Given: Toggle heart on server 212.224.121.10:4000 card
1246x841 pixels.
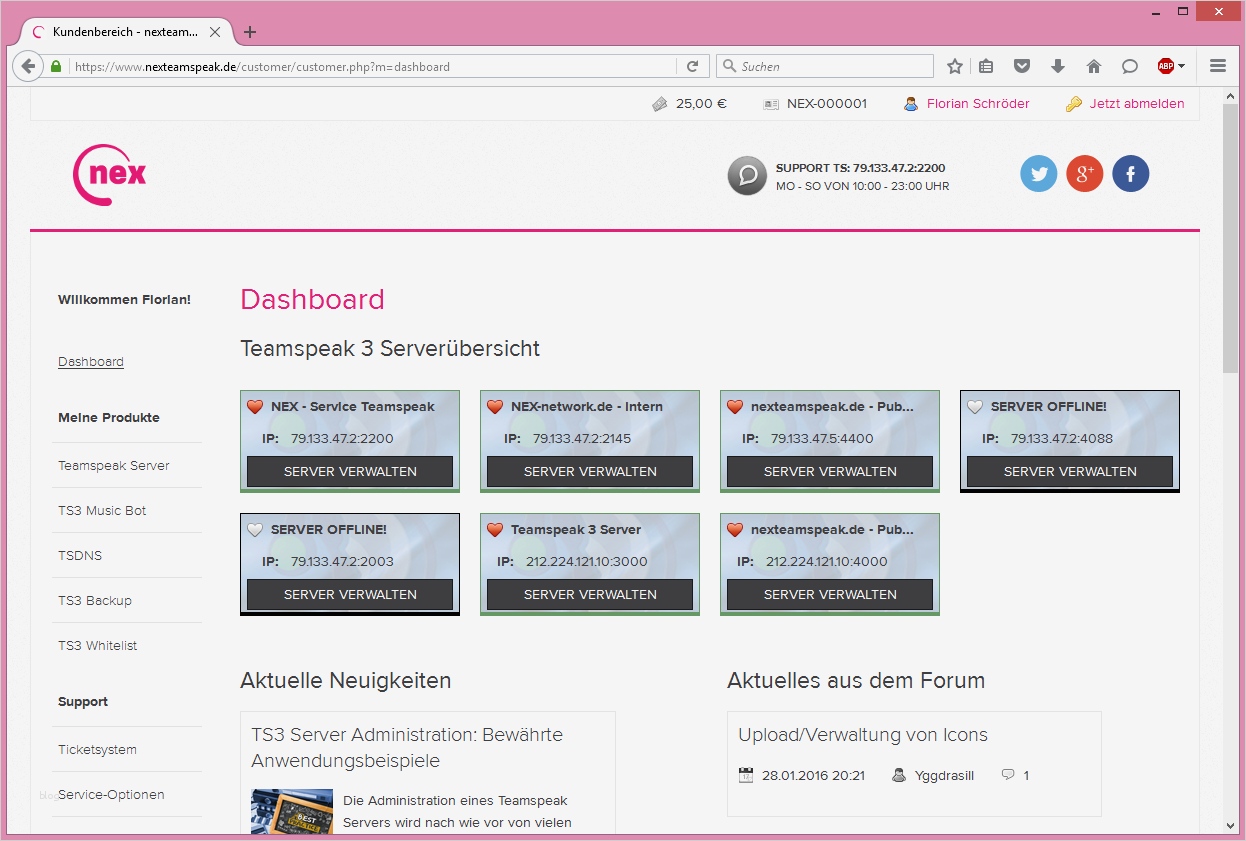Looking at the screenshot, I should [x=735, y=530].
